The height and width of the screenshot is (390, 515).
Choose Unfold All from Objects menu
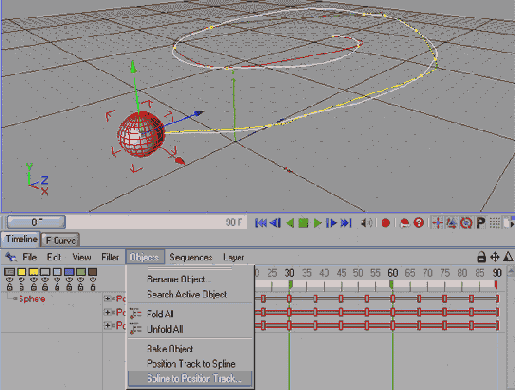(x=190, y=329)
